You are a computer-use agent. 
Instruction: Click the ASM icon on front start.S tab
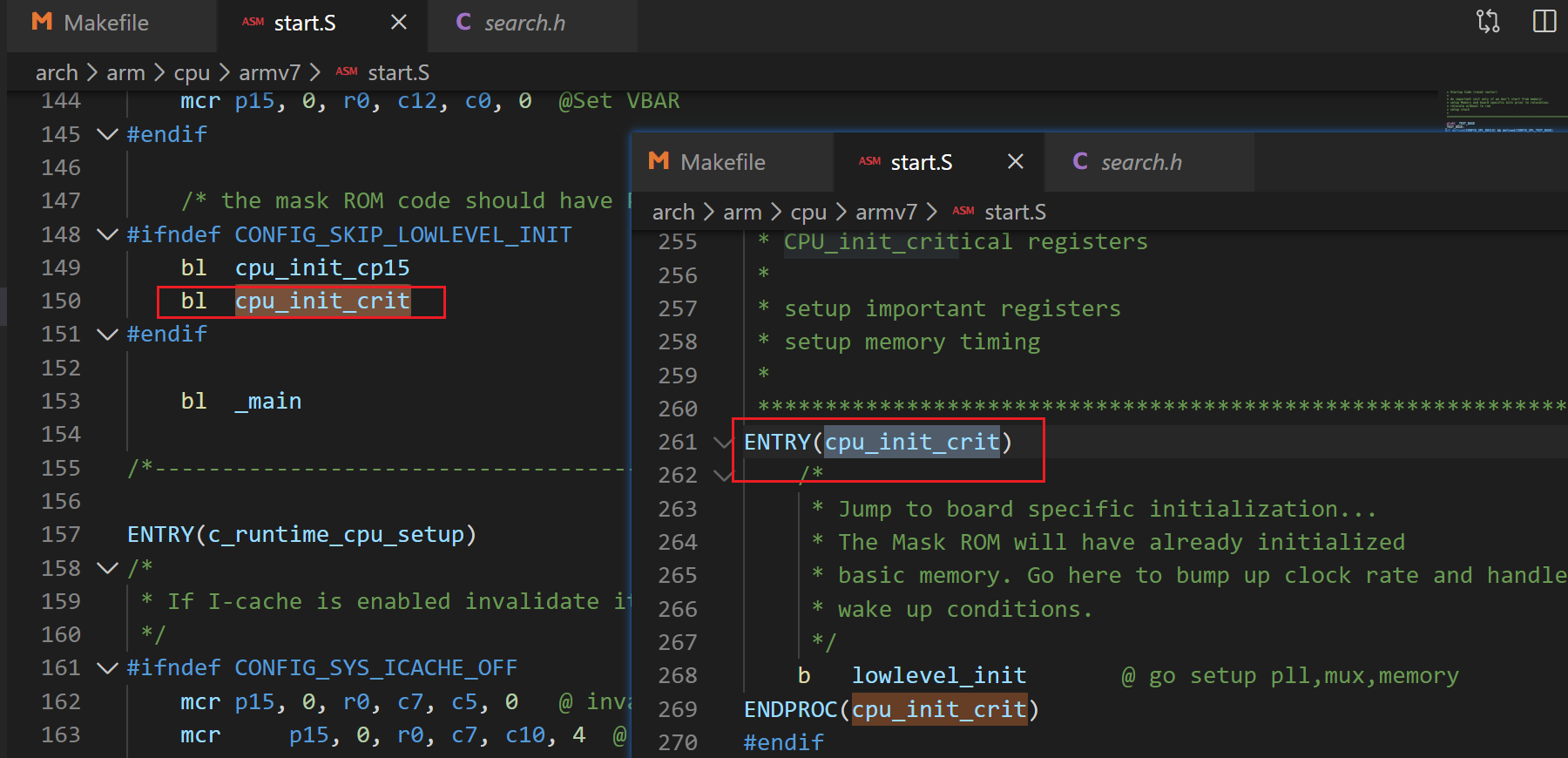coord(869,161)
